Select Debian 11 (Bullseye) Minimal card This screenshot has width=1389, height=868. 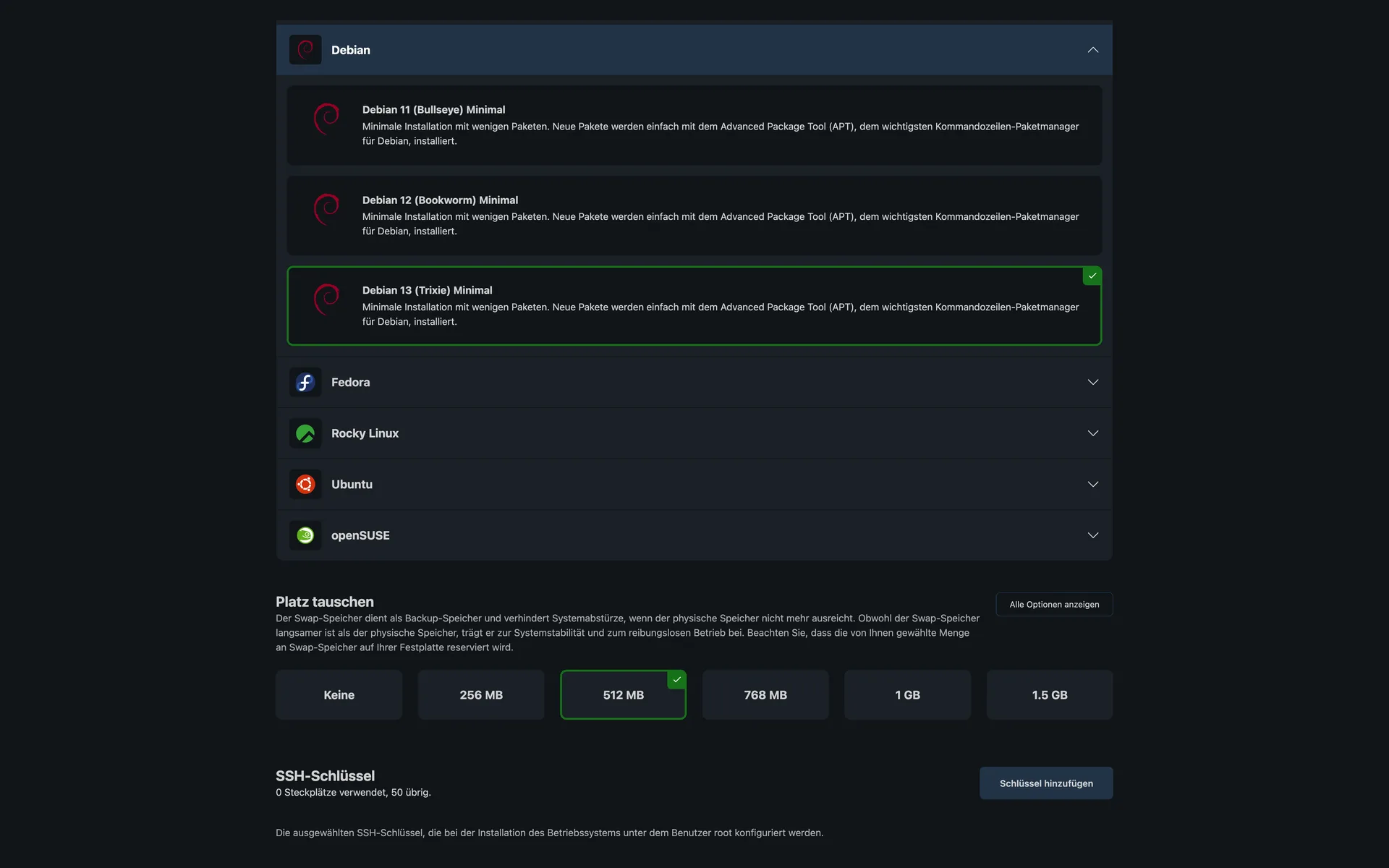(x=694, y=125)
